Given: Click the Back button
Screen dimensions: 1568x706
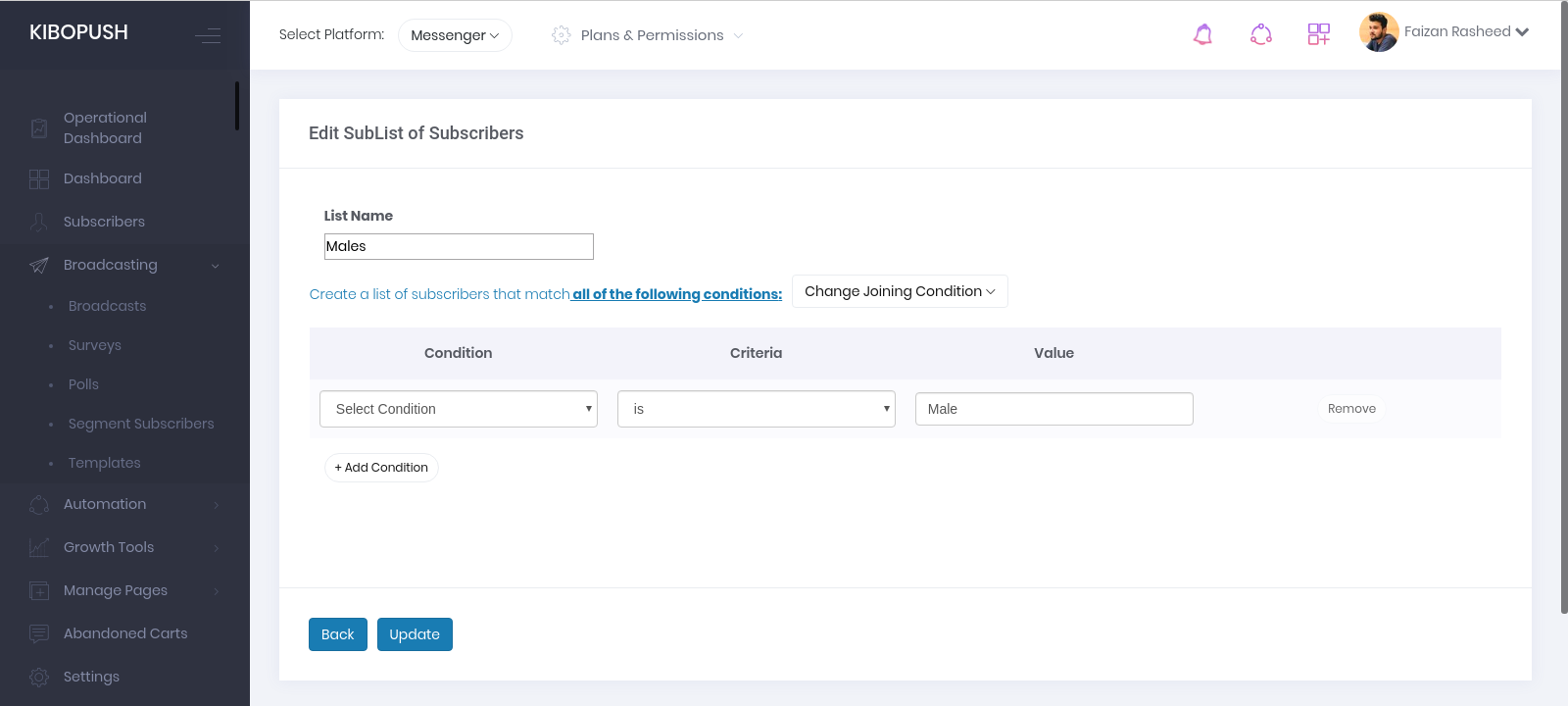Looking at the screenshot, I should point(338,634).
